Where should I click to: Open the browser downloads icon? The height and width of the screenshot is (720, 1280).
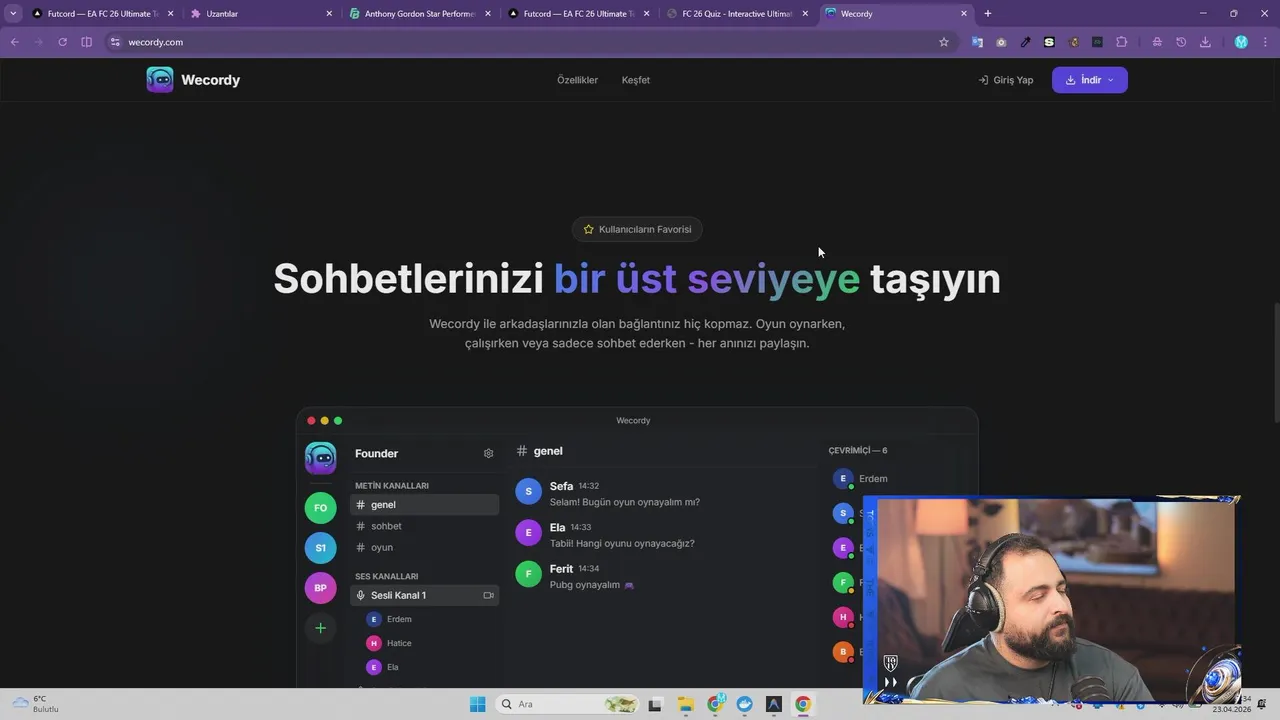(x=1205, y=42)
